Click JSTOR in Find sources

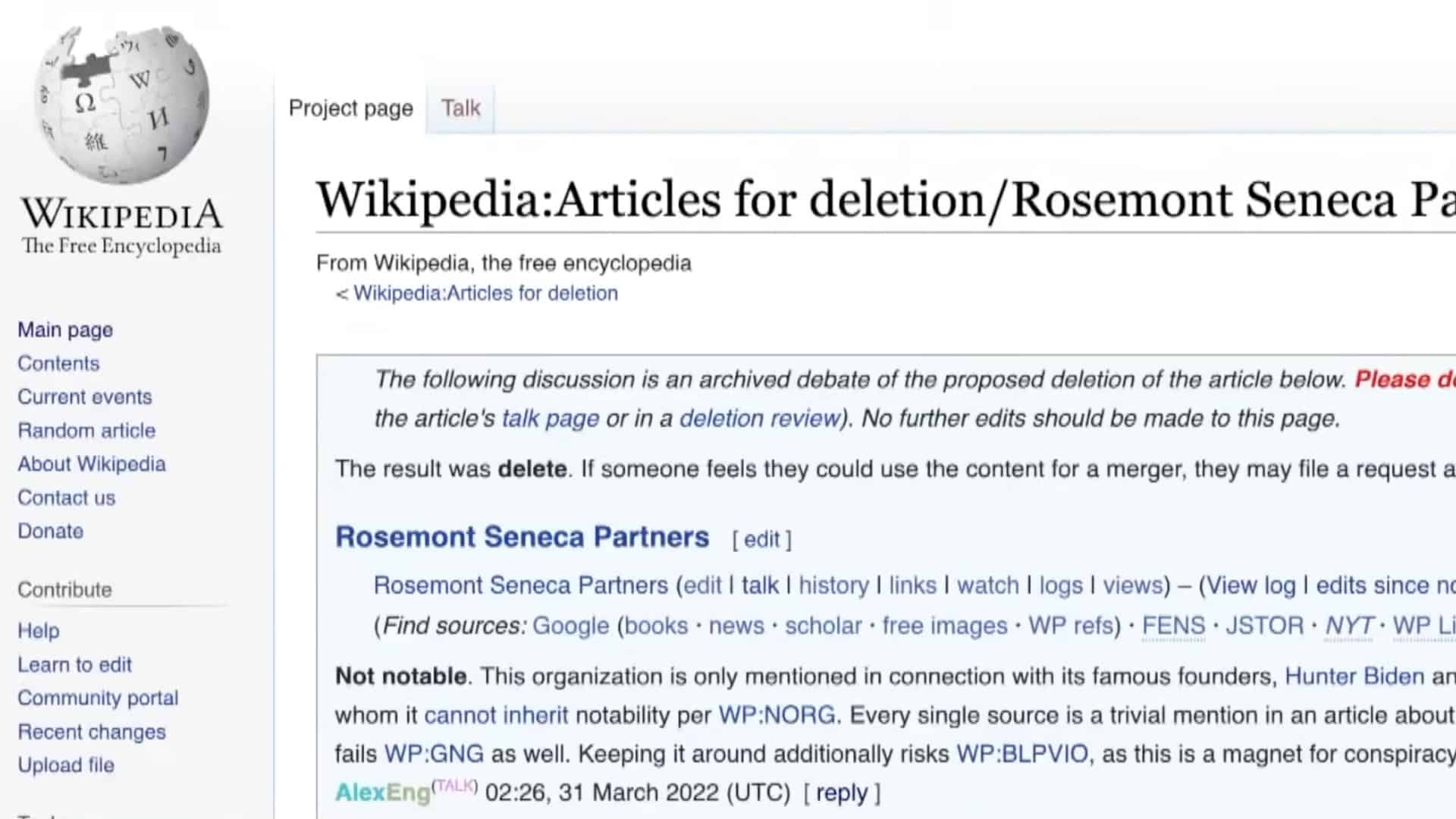[x=1264, y=626]
